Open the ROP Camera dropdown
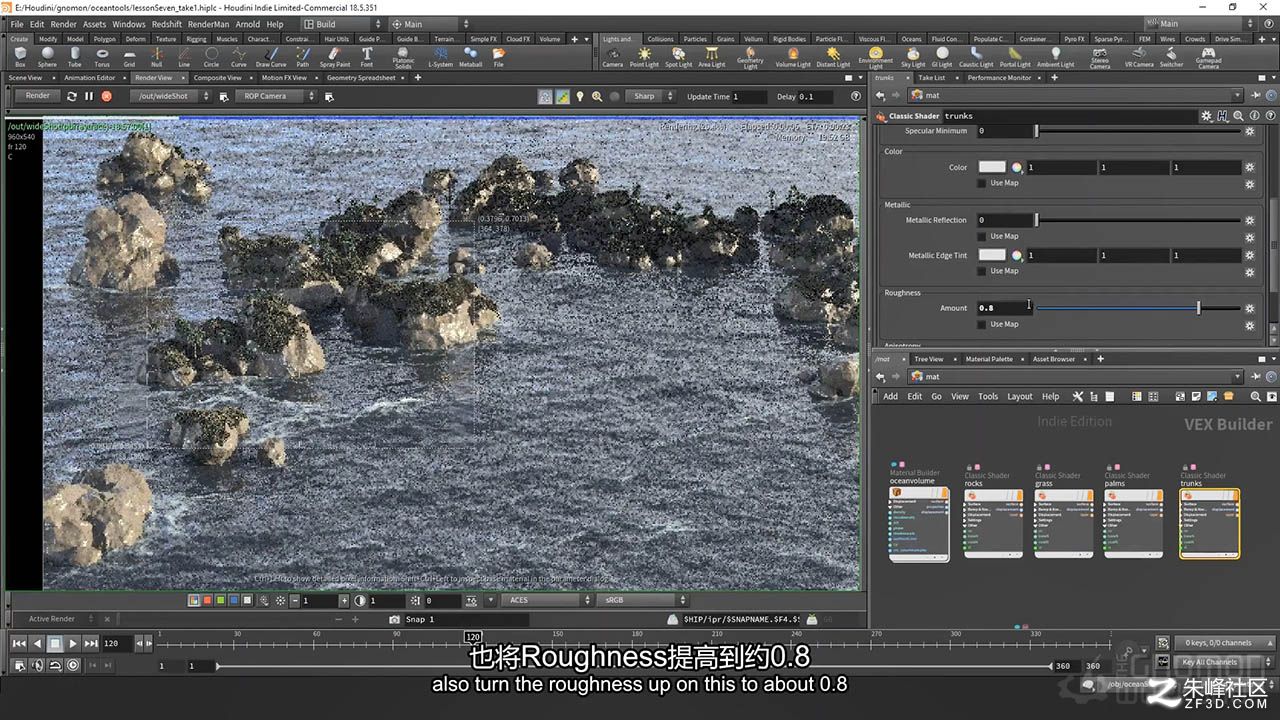 (275, 96)
